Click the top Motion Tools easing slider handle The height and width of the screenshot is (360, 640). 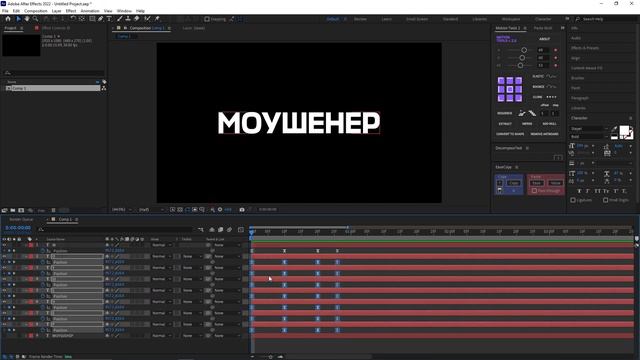524,50
